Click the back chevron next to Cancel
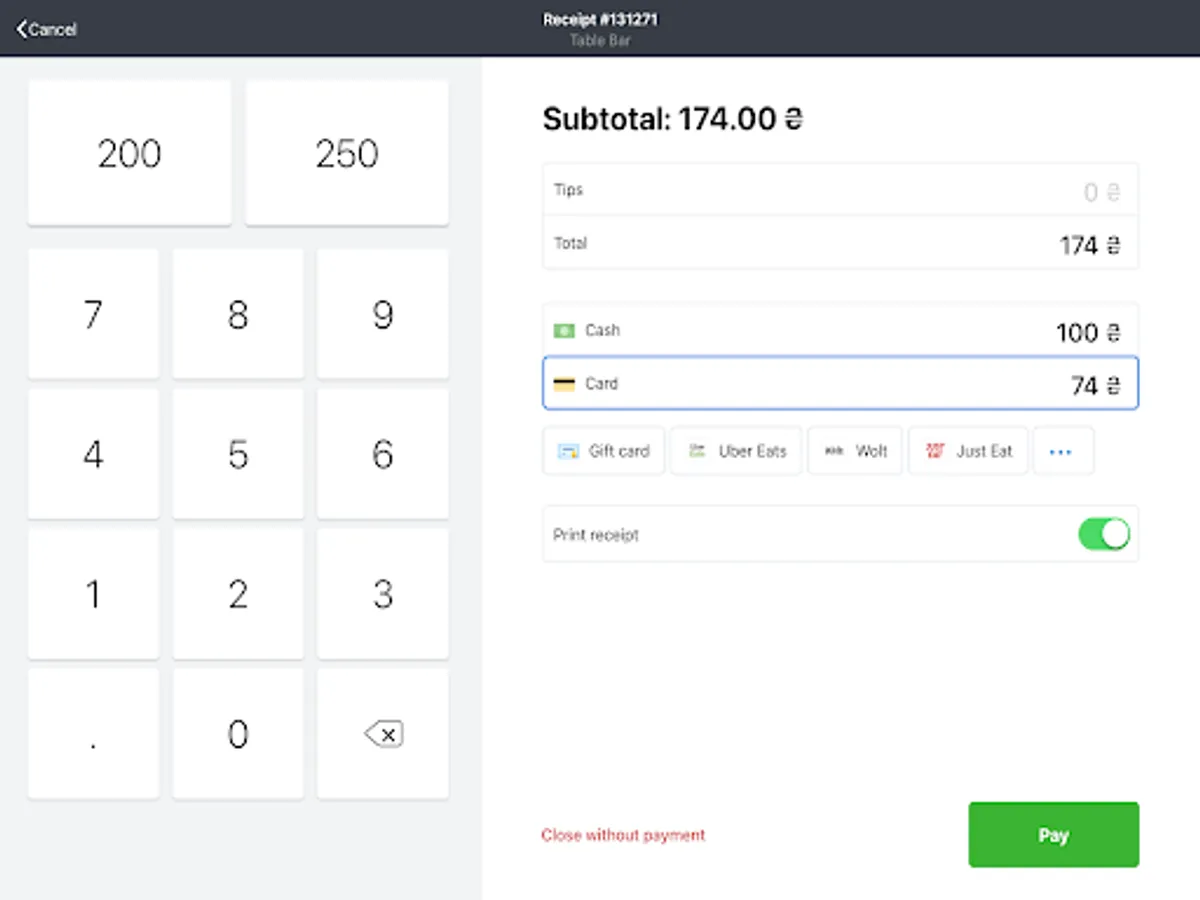The image size is (1200, 900). tap(20, 29)
